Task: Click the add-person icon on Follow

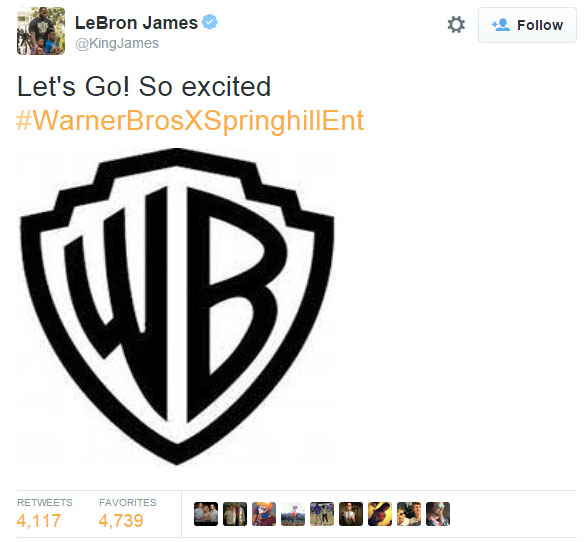Action: [x=501, y=25]
